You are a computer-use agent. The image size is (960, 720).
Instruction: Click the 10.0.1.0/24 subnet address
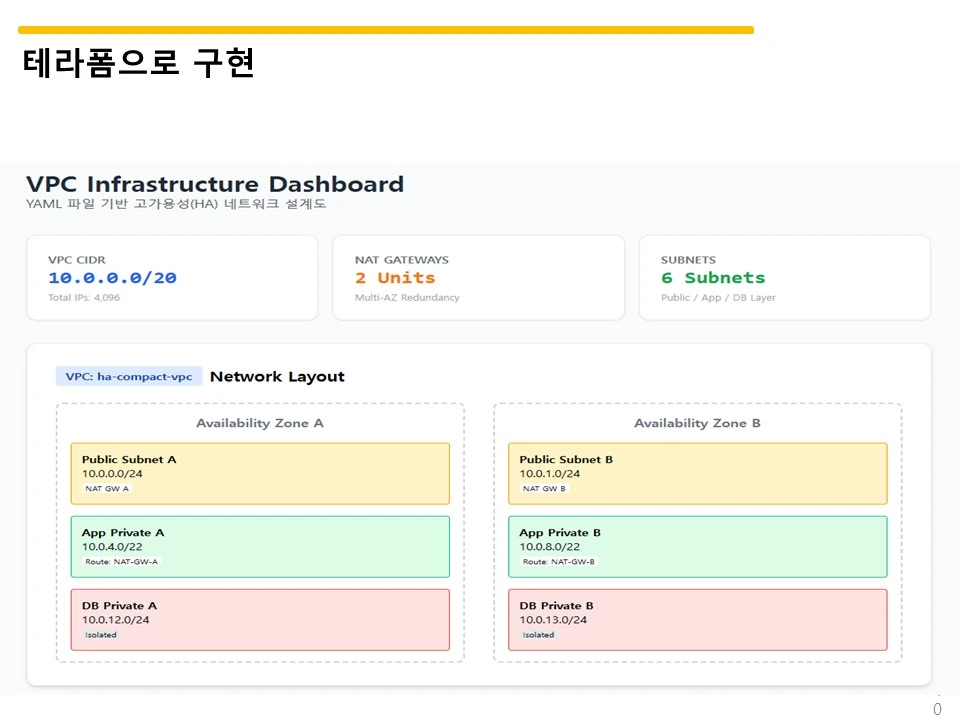point(550,474)
